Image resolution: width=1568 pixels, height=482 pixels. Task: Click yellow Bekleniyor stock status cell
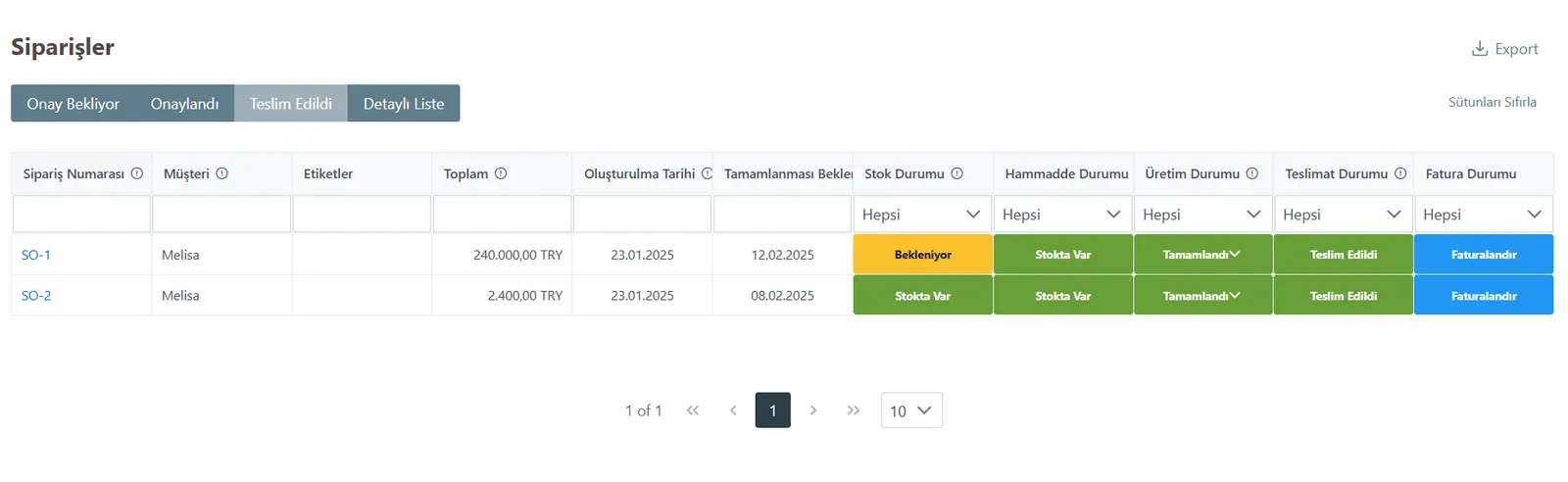922,255
